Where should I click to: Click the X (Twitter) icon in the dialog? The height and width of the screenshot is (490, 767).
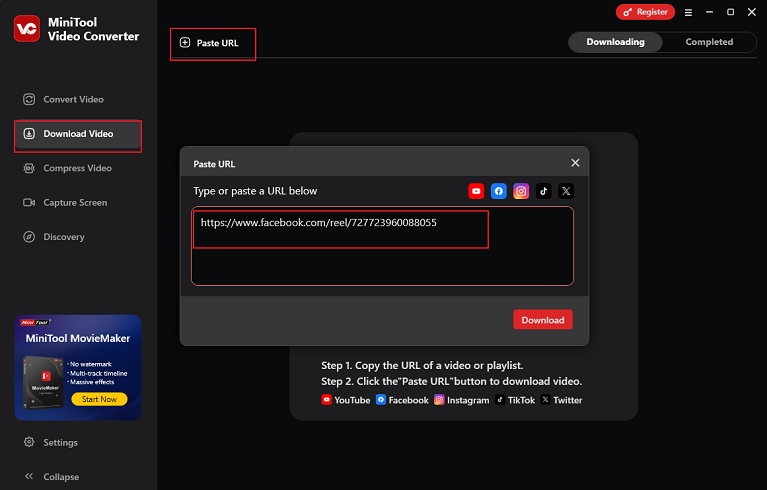(x=566, y=191)
